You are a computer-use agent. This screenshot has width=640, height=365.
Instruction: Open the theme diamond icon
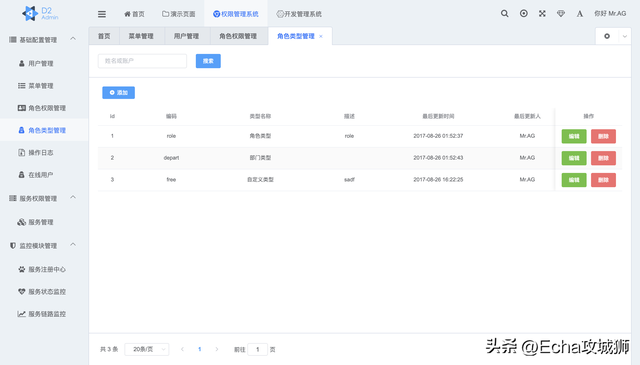pos(561,13)
